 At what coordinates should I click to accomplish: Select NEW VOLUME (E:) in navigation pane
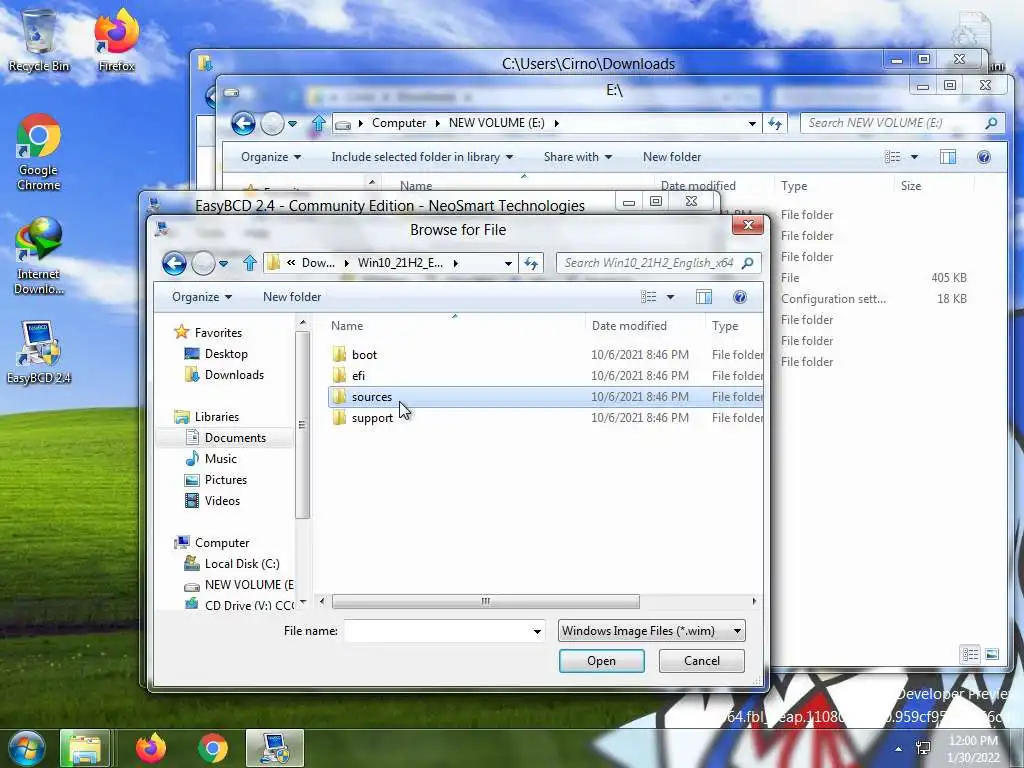[248, 584]
